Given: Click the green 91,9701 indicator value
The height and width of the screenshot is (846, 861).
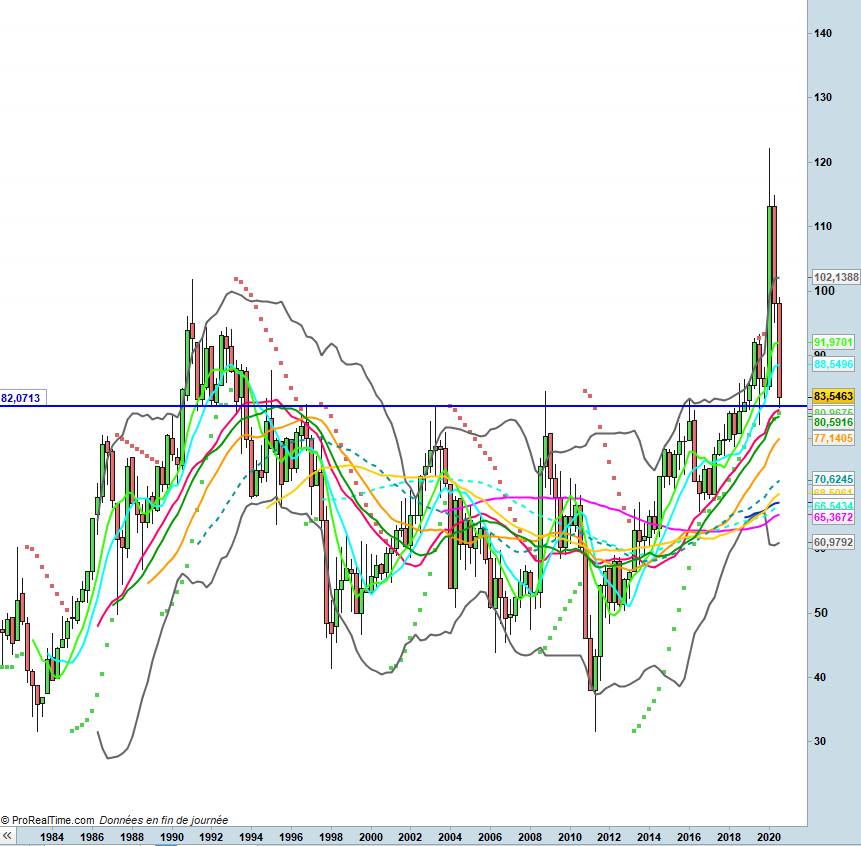Looking at the screenshot, I should coord(834,343).
